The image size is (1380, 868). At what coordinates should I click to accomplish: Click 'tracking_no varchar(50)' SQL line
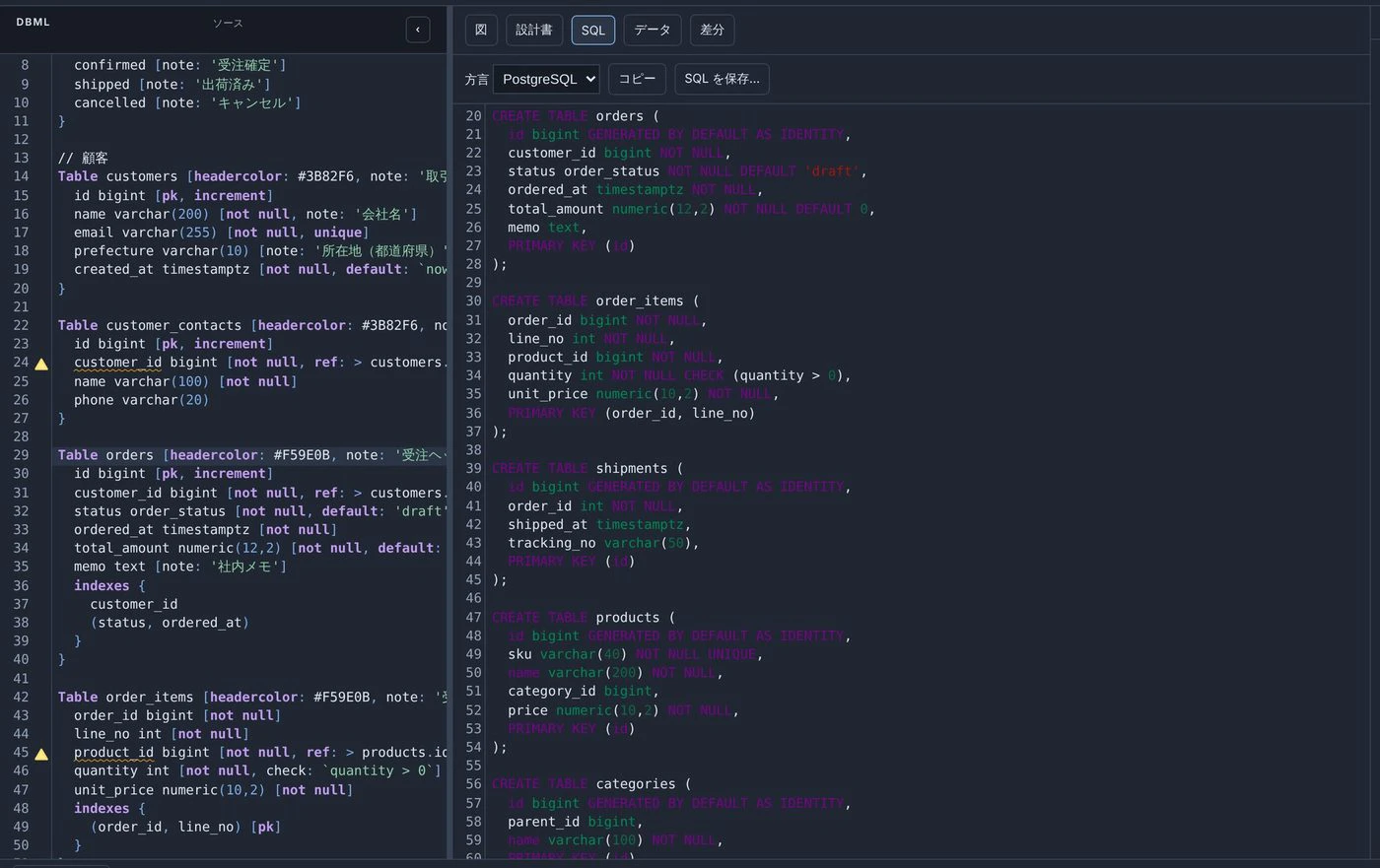603,543
